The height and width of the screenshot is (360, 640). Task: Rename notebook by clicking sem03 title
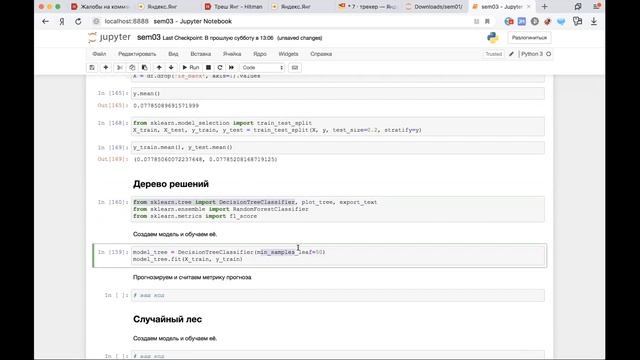coord(149,38)
